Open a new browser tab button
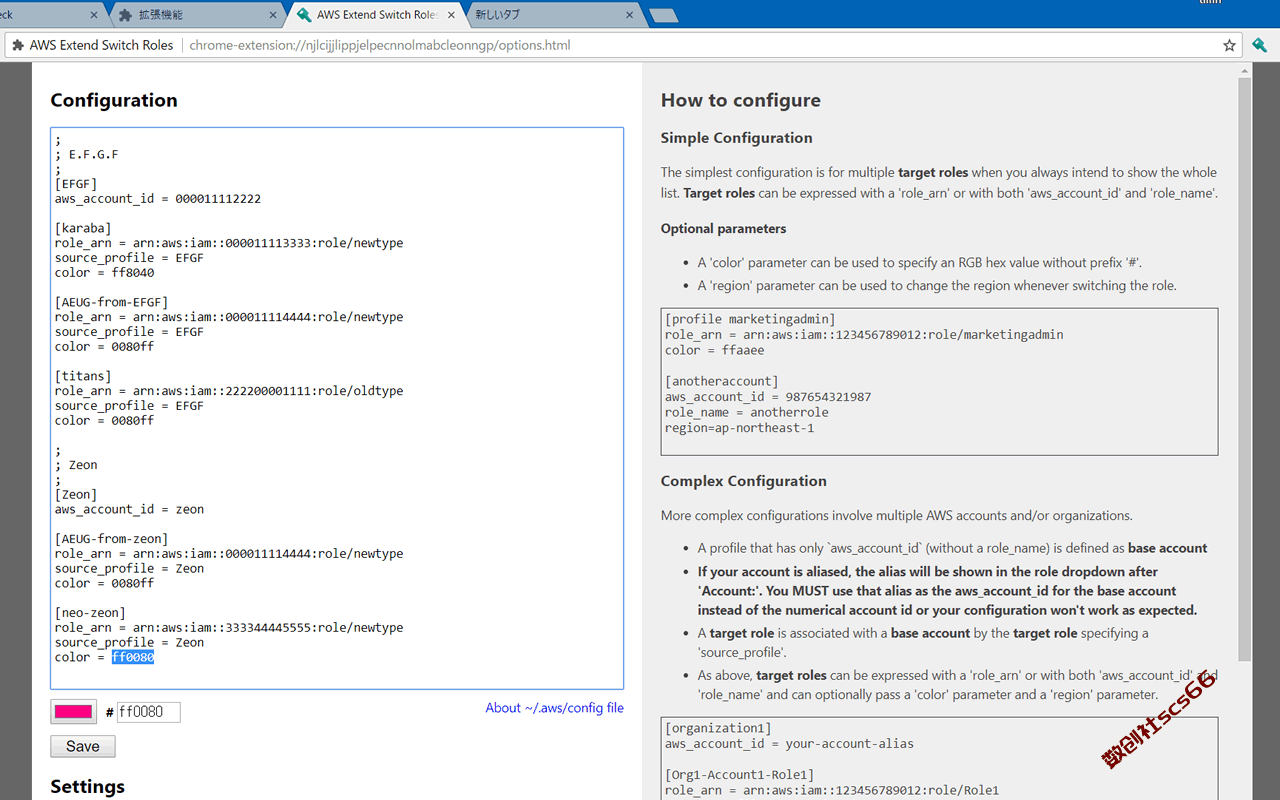The height and width of the screenshot is (800, 1280). click(663, 15)
